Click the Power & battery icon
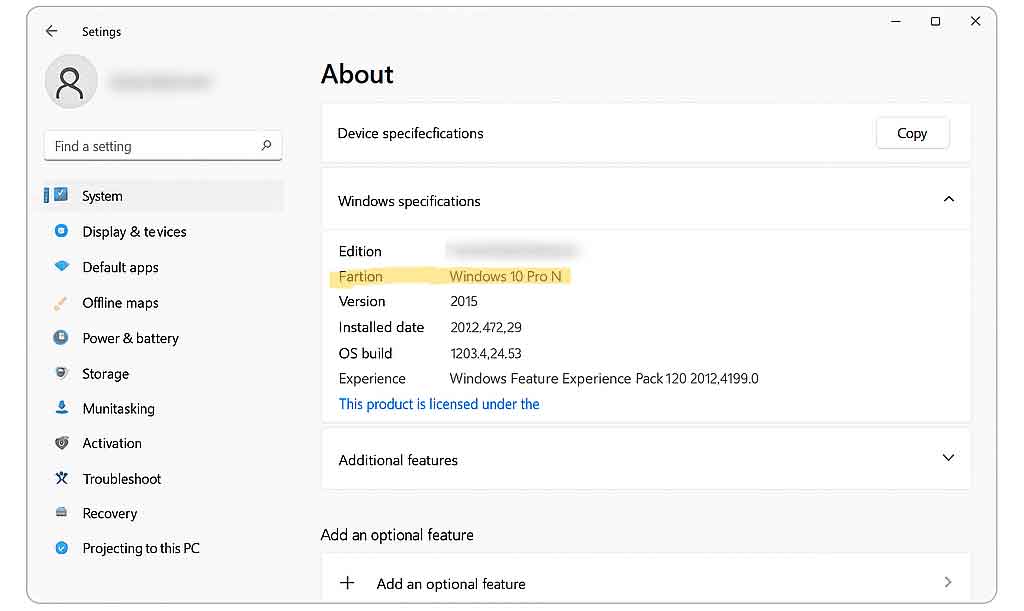This screenshot has height=611, width=1024. coord(61,337)
